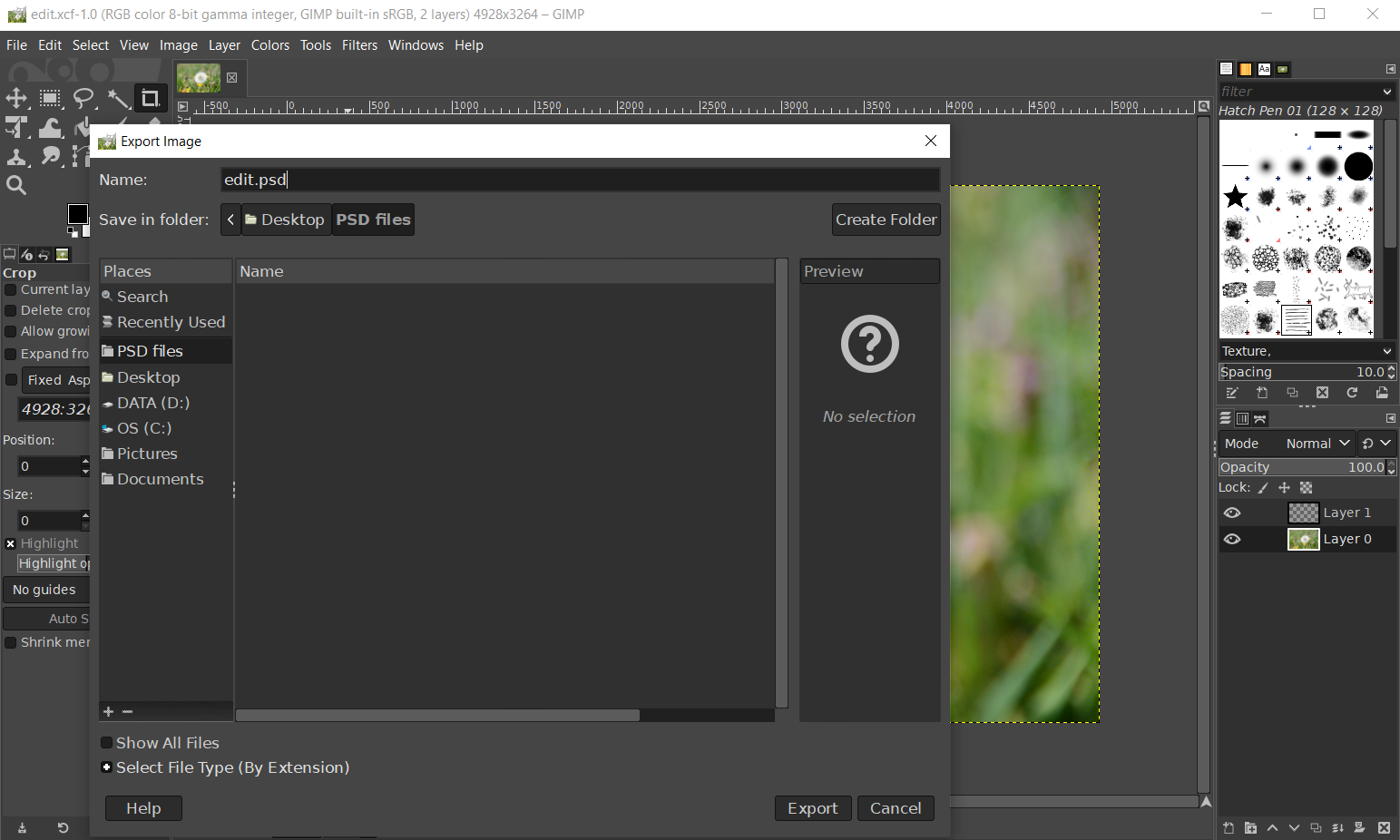Open the Colors menu
This screenshot has height=840, width=1400.
(x=269, y=45)
